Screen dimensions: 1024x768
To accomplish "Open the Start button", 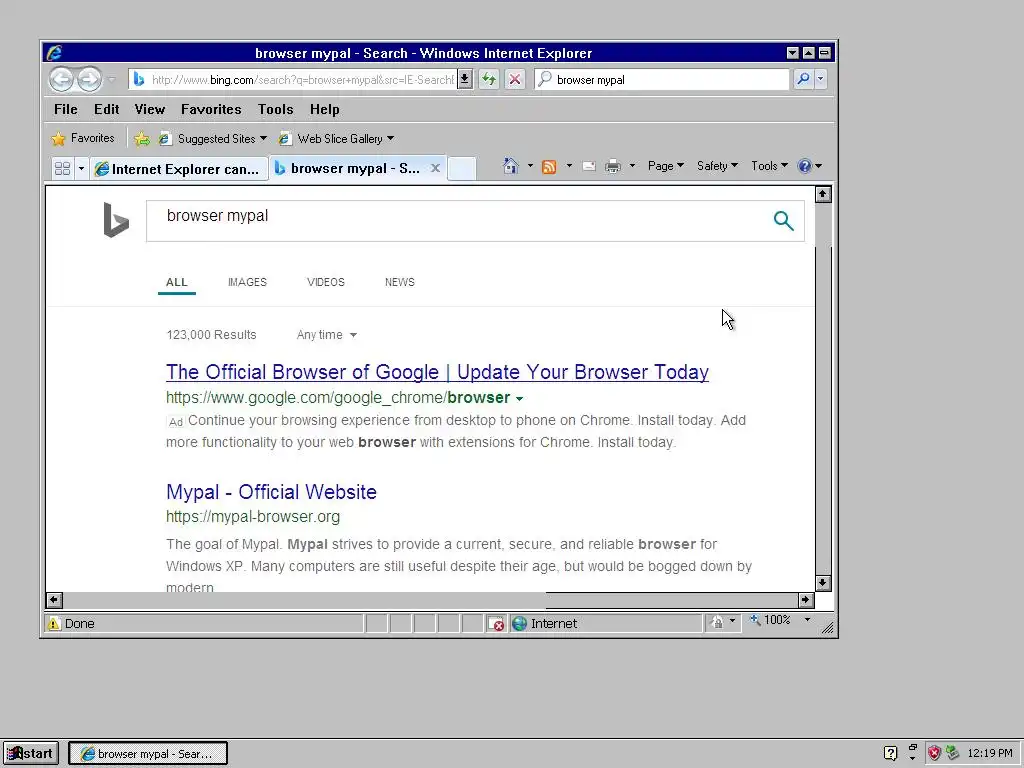I will [31, 753].
